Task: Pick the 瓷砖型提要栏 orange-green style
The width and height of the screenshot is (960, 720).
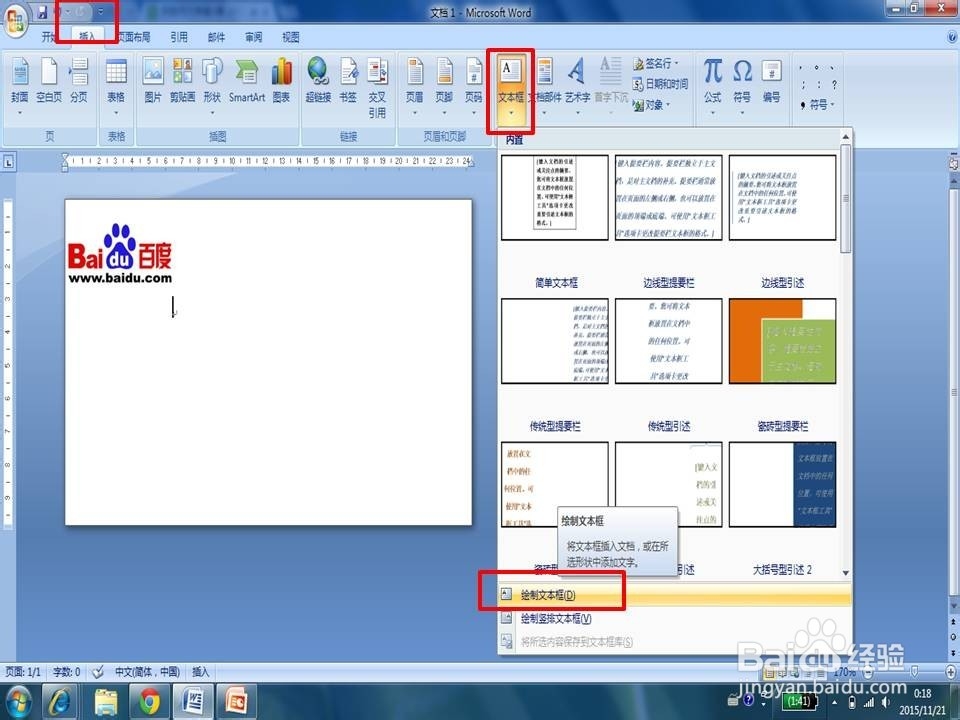Action: coord(782,341)
